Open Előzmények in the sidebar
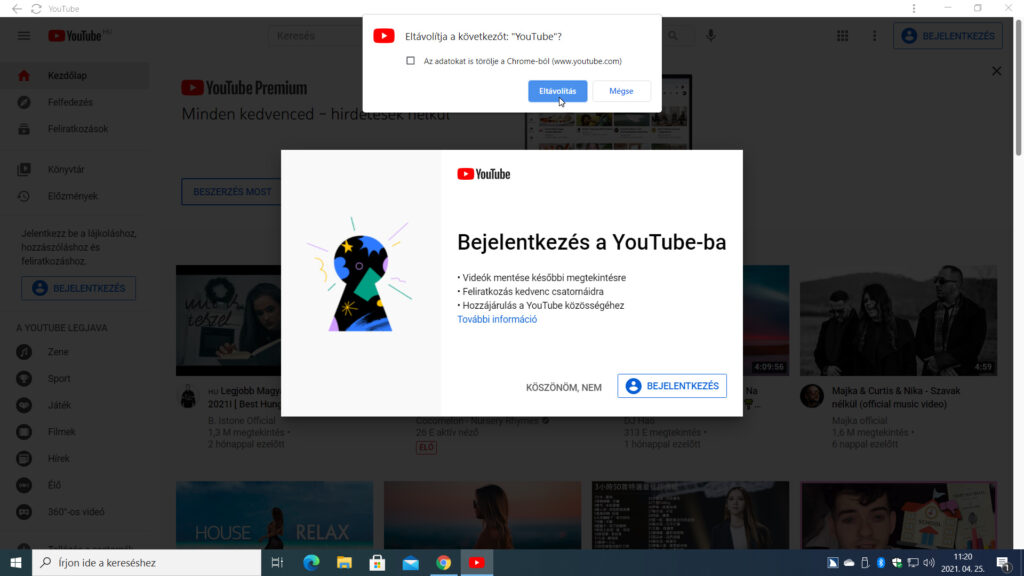This screenshot has width=1024, height=576. click(75, 196)
